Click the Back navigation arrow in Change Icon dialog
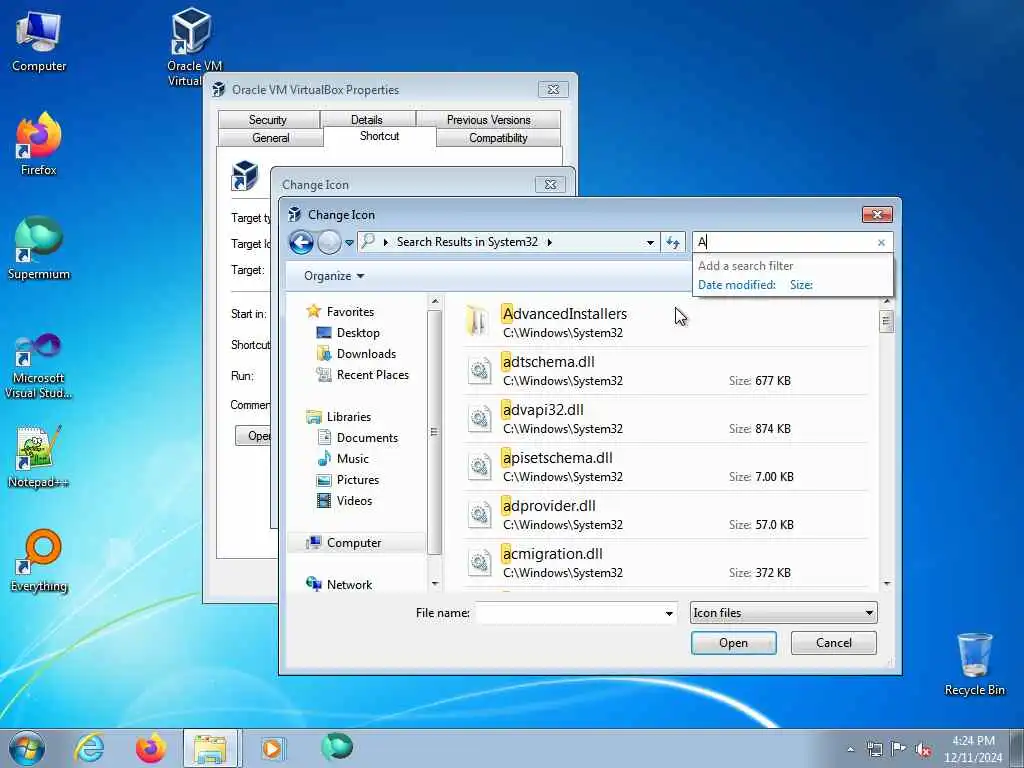Viewport: 1024px width, 768px height. click(301, 242)
